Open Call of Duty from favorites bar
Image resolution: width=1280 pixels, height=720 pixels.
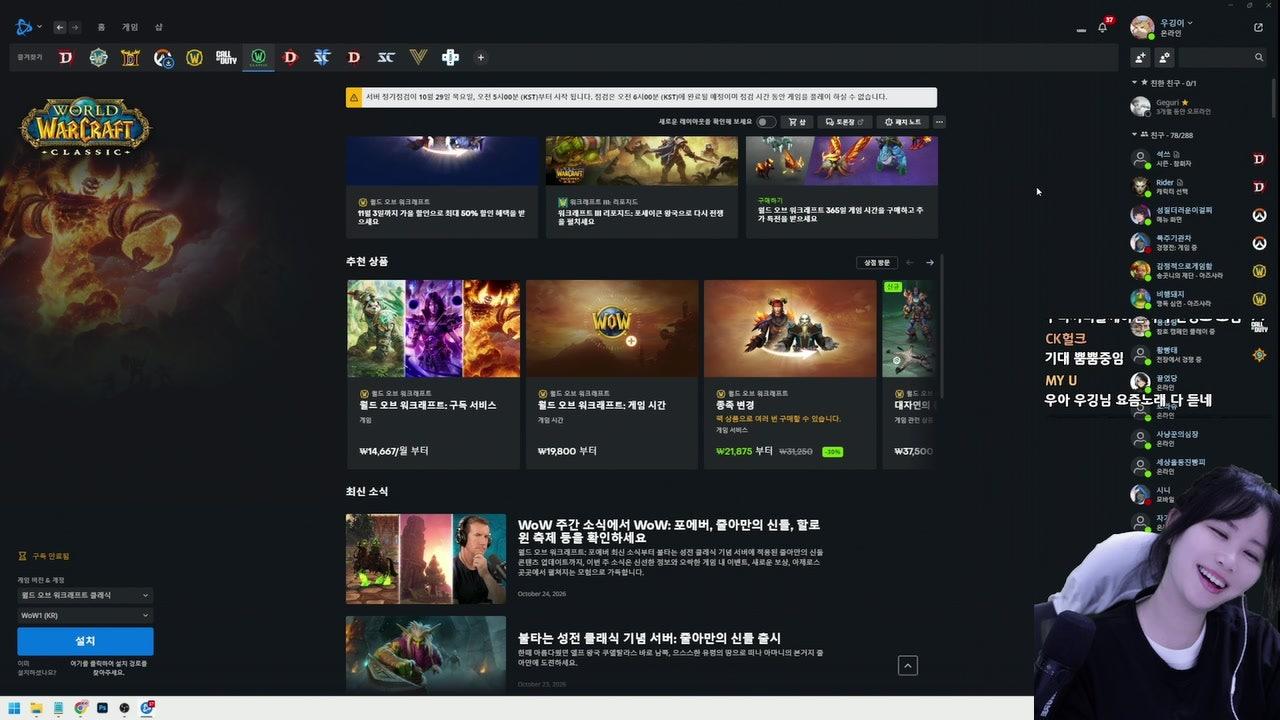226,57
